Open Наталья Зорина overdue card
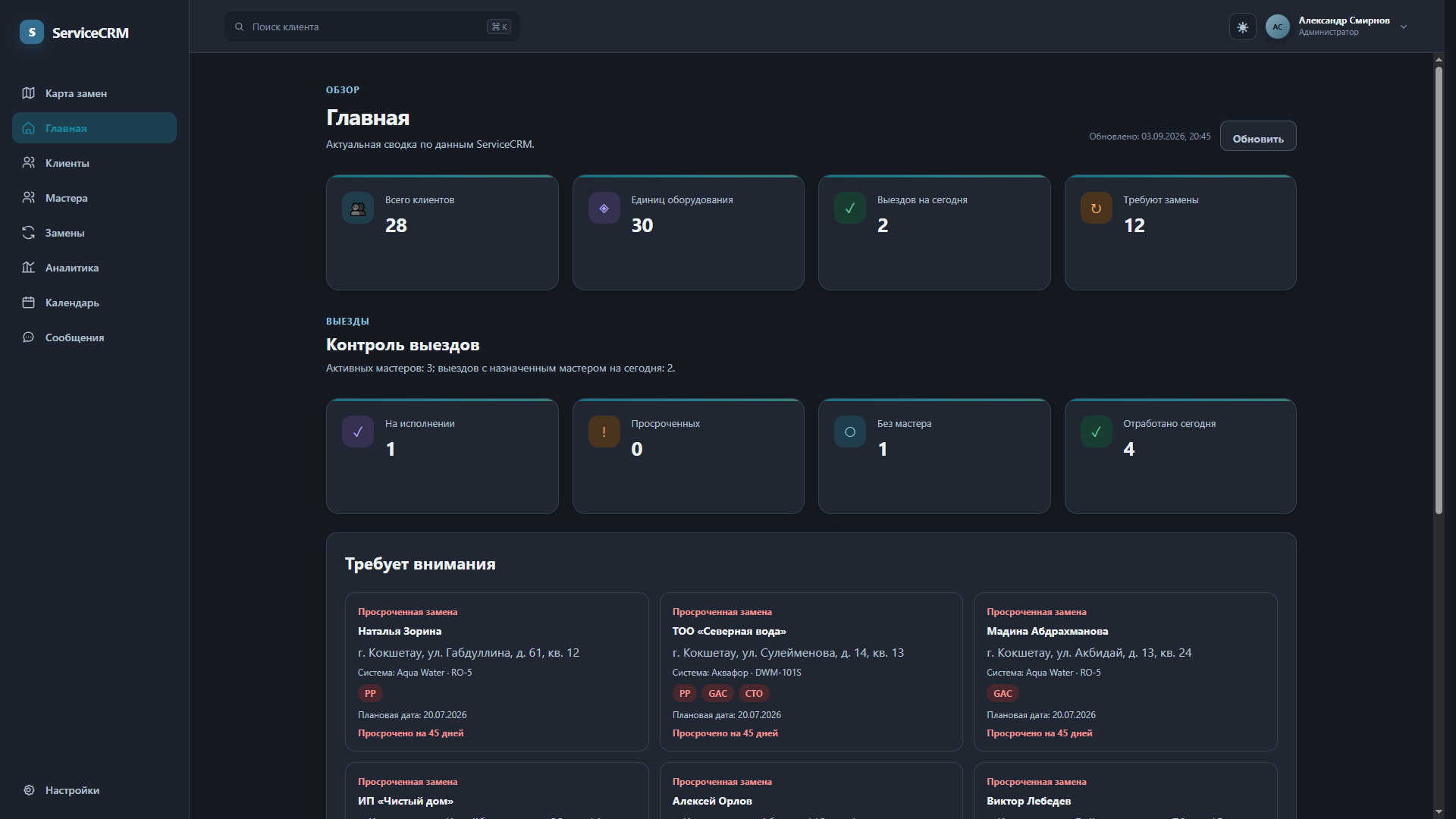This screenshot has height=819, width=1456. [497, 672]
